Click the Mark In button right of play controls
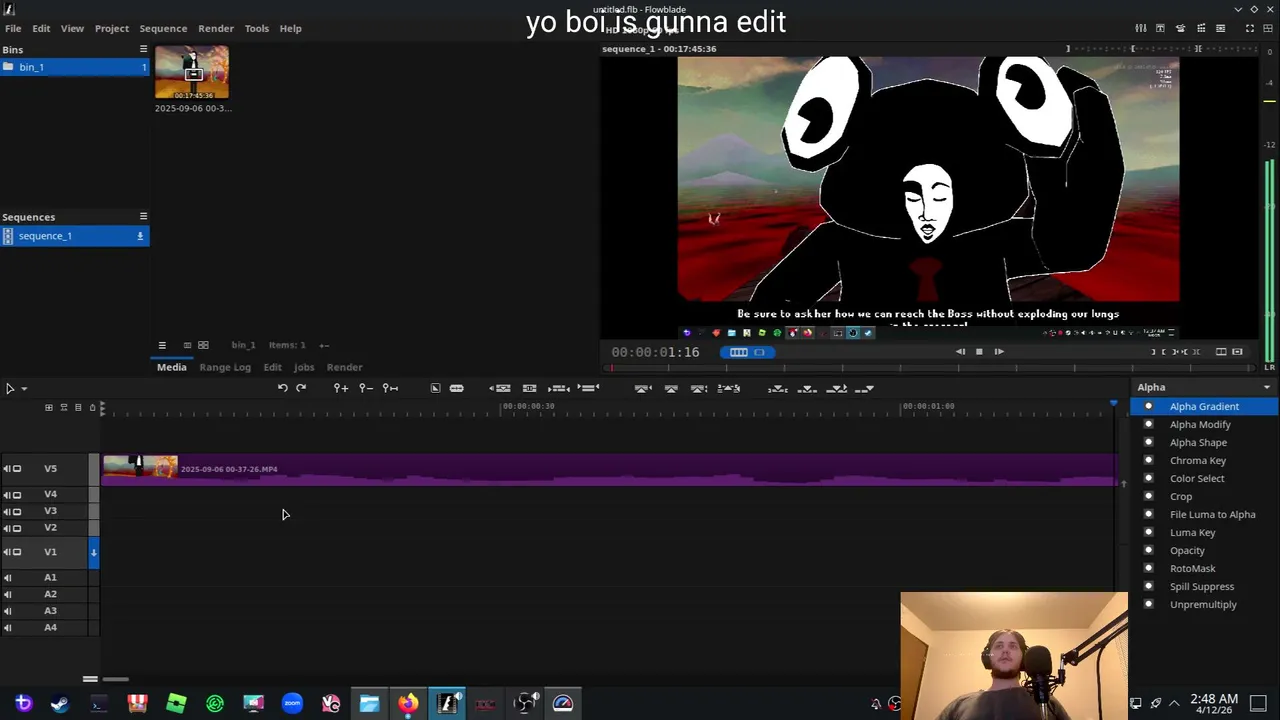 click(x=1153, y=352)
